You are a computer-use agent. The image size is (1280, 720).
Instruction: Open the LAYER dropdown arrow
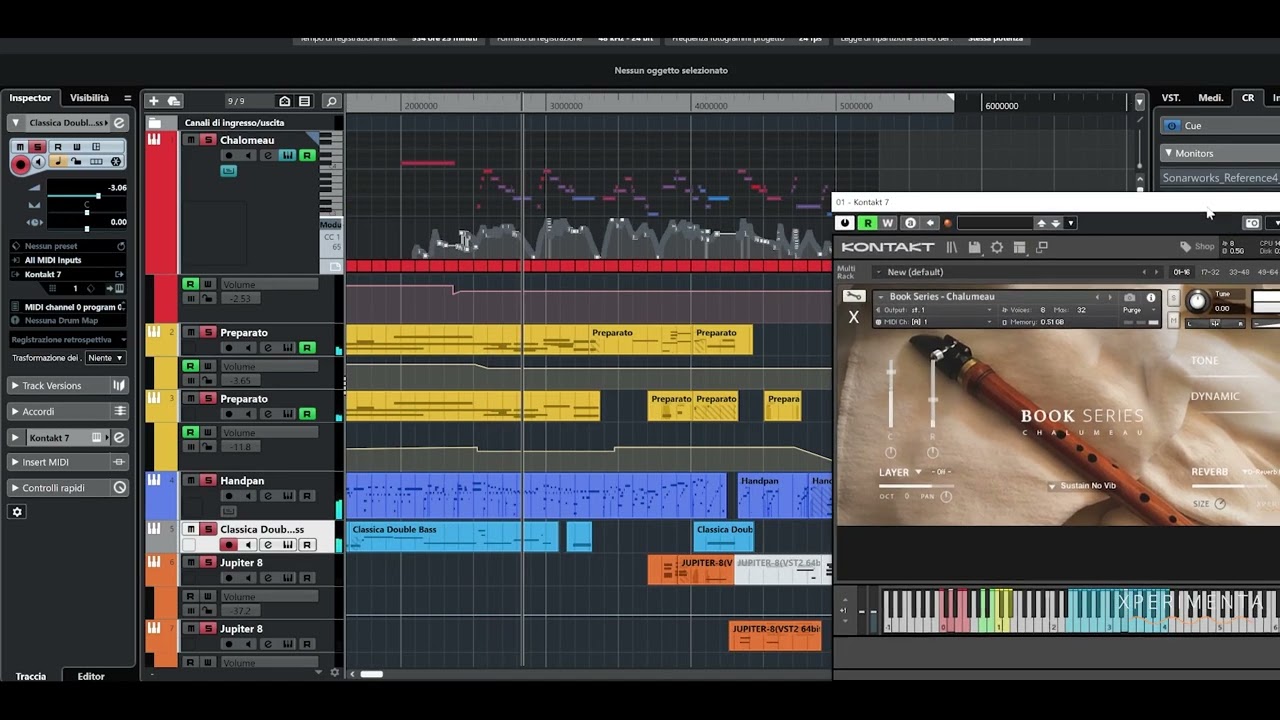918,473
